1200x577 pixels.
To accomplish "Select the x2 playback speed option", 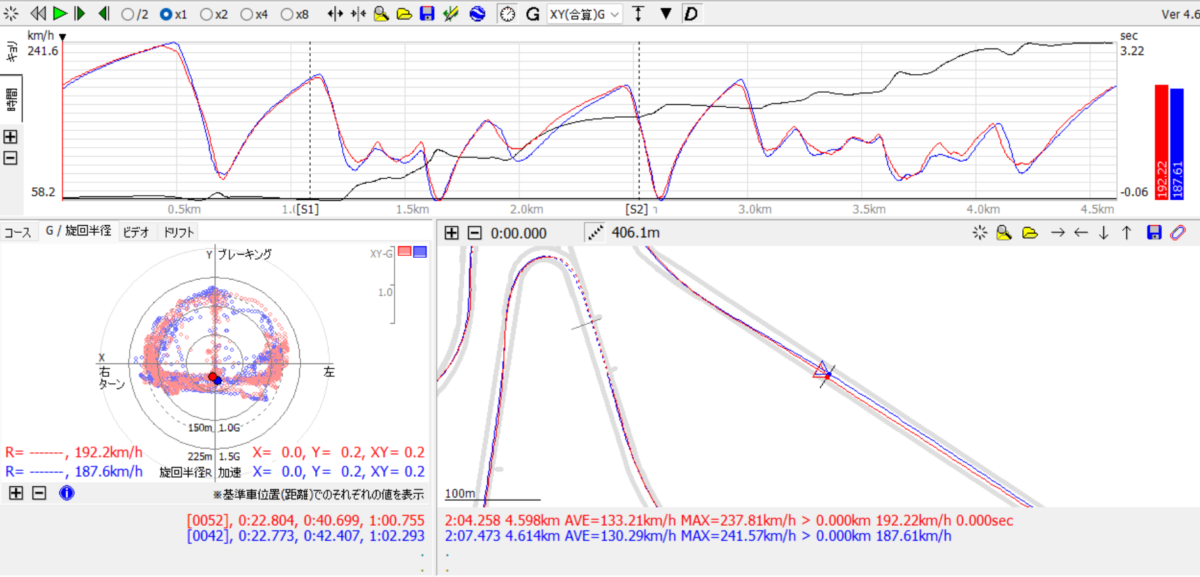I will tap(207, 15).
